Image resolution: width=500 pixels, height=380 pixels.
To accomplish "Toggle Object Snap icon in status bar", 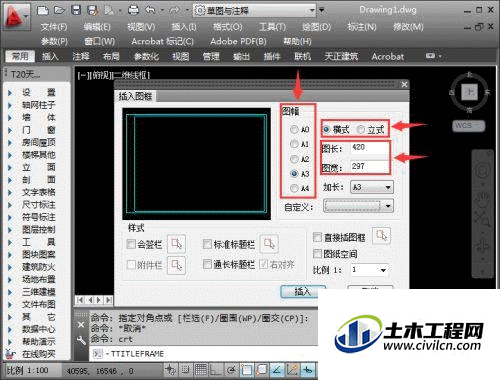I will [x=247, y=370].
